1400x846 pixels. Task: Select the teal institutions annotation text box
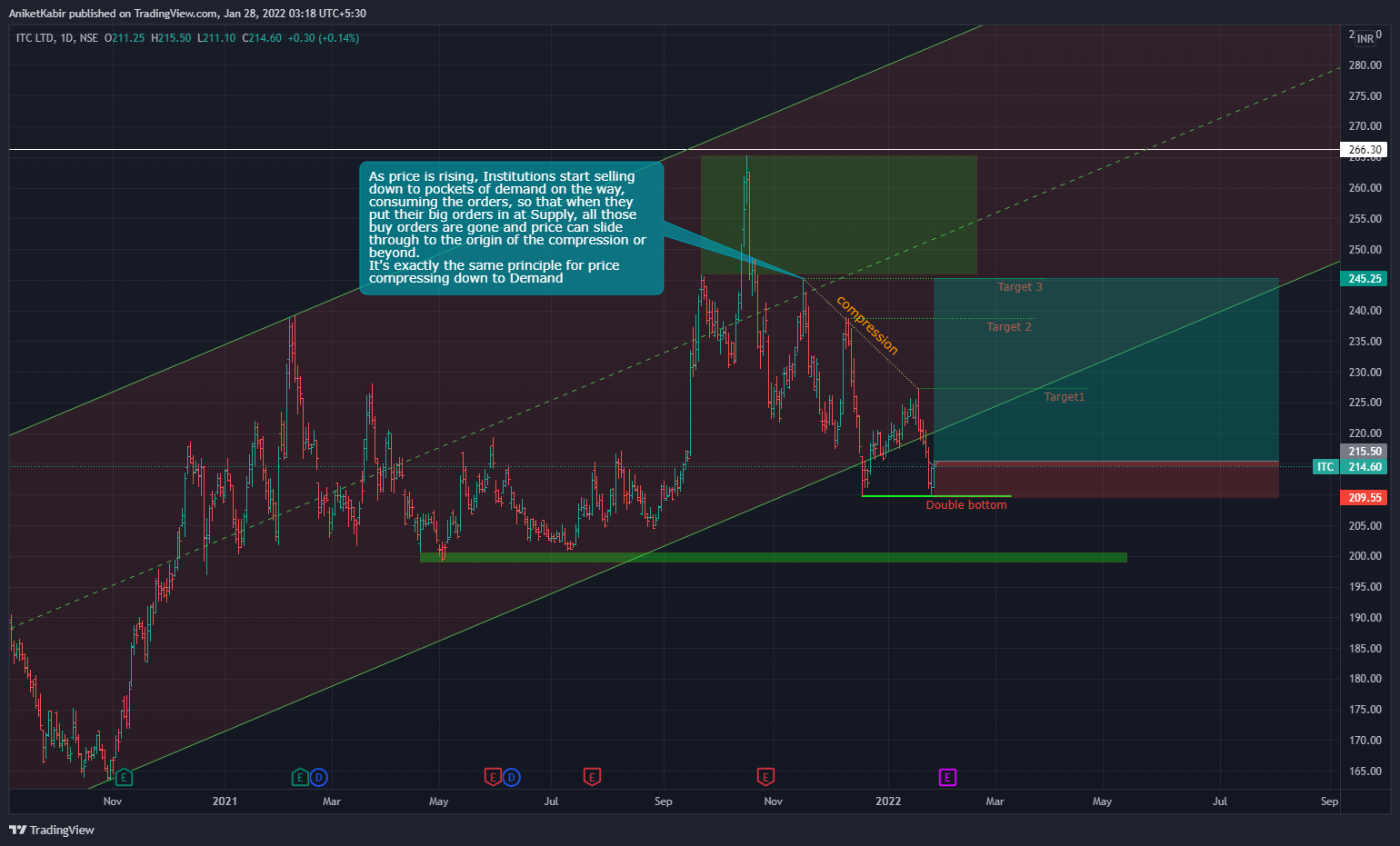(x=511, y=228)
